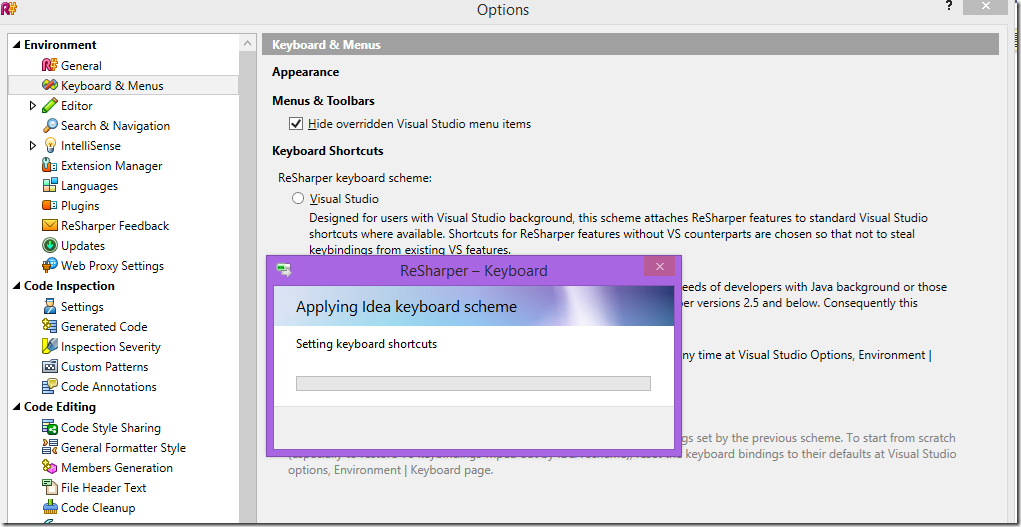Collapse the Code Inspection section

point(16,286)
